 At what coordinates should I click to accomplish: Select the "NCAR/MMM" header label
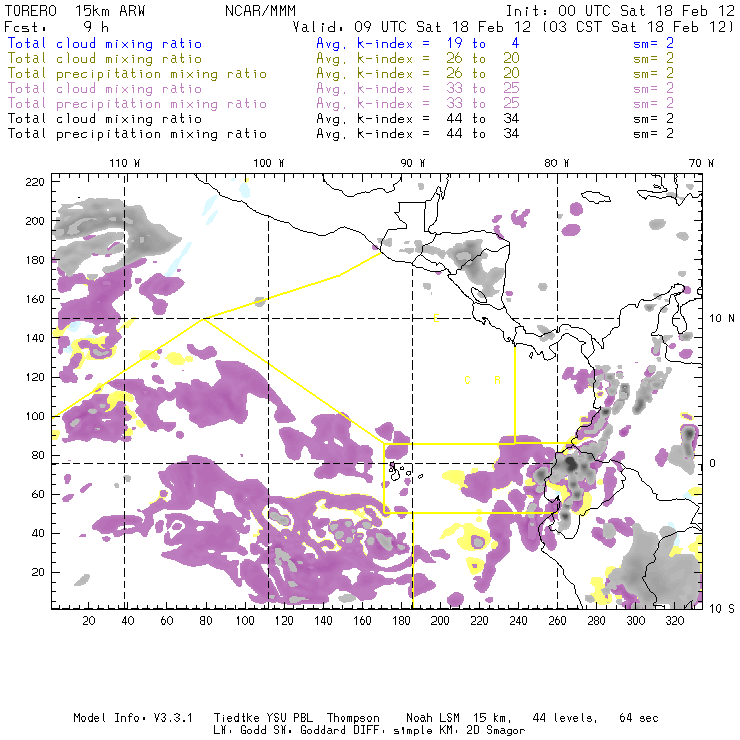point(261,11)
